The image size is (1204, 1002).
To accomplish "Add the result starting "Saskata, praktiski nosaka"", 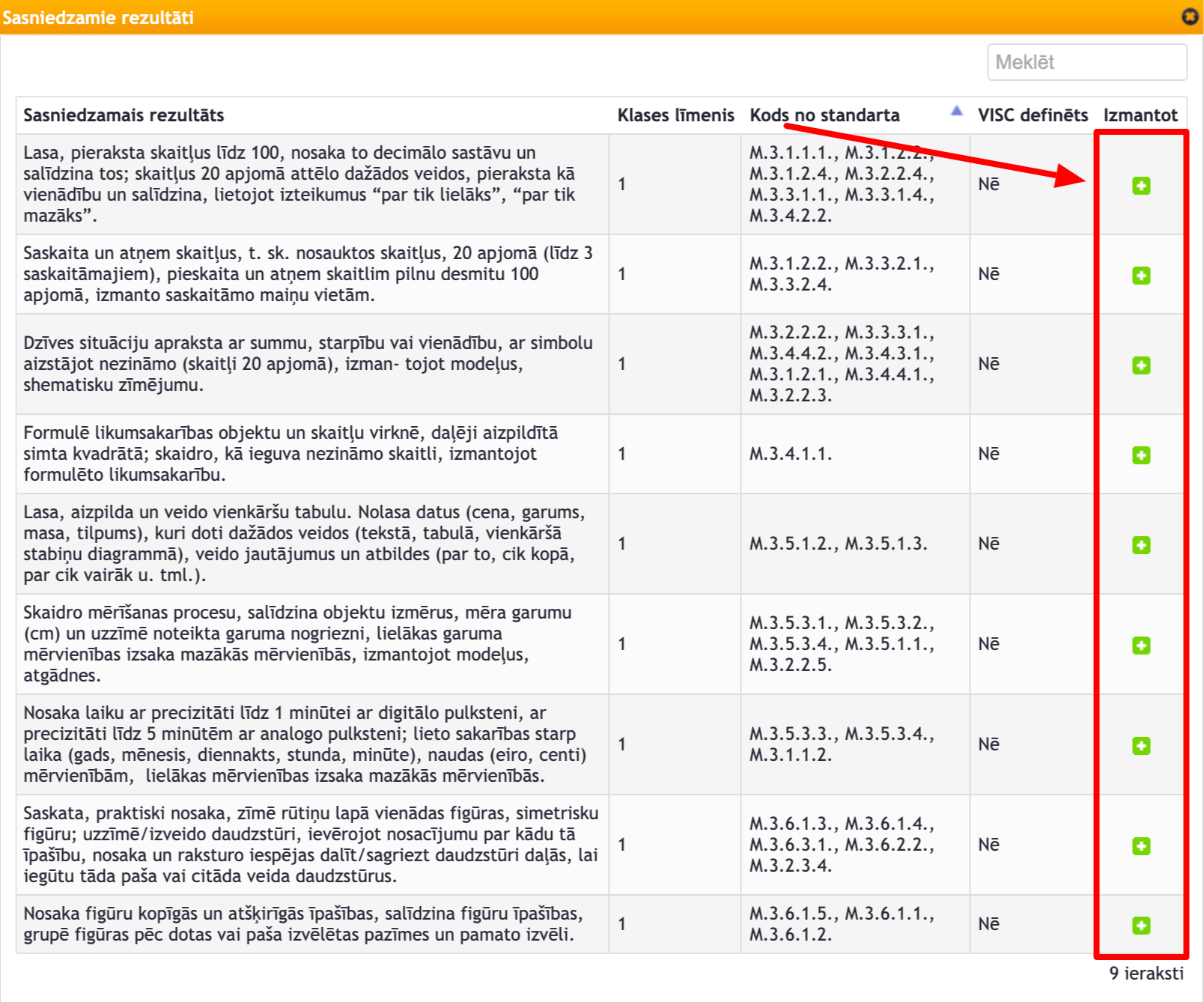I will pyautogui.click(x=1141, y=845).
